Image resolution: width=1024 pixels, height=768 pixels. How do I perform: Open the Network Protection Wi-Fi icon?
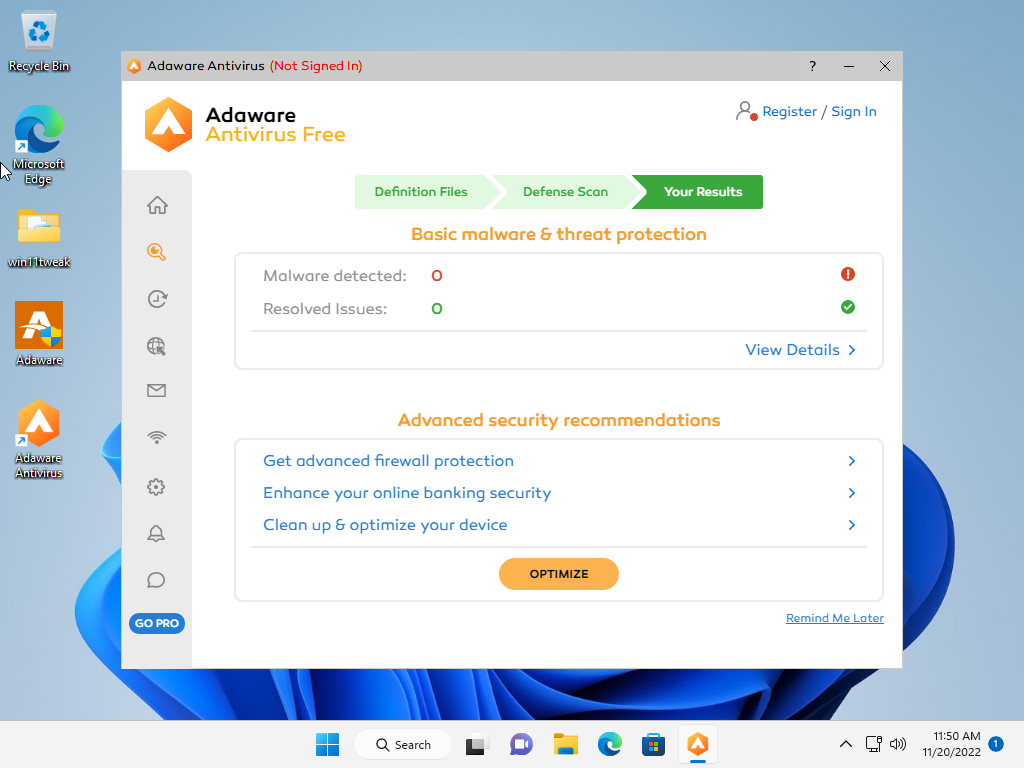pos(157,438)
